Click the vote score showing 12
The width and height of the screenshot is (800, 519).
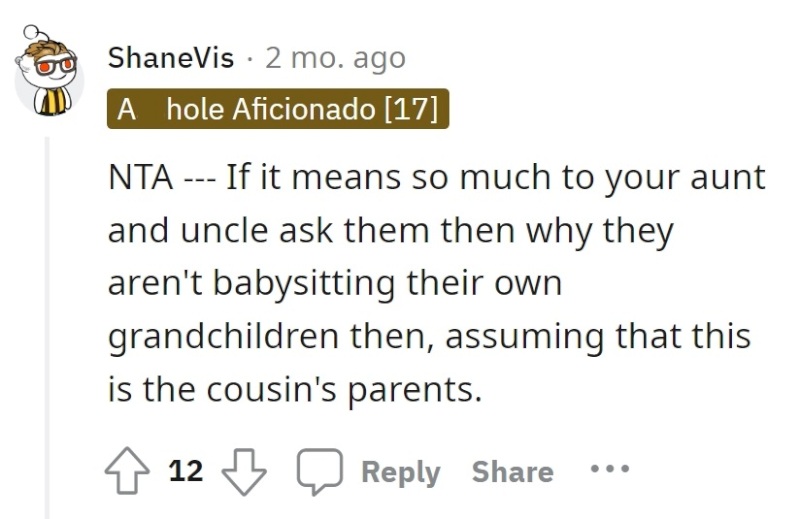point(186,471)
